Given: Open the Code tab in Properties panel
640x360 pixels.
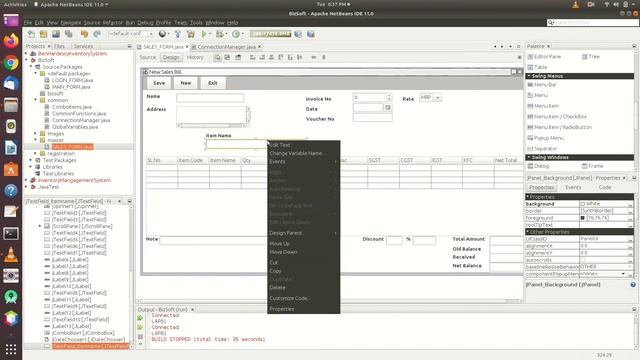Looking at the screenshot, I should tap(605, 187).
